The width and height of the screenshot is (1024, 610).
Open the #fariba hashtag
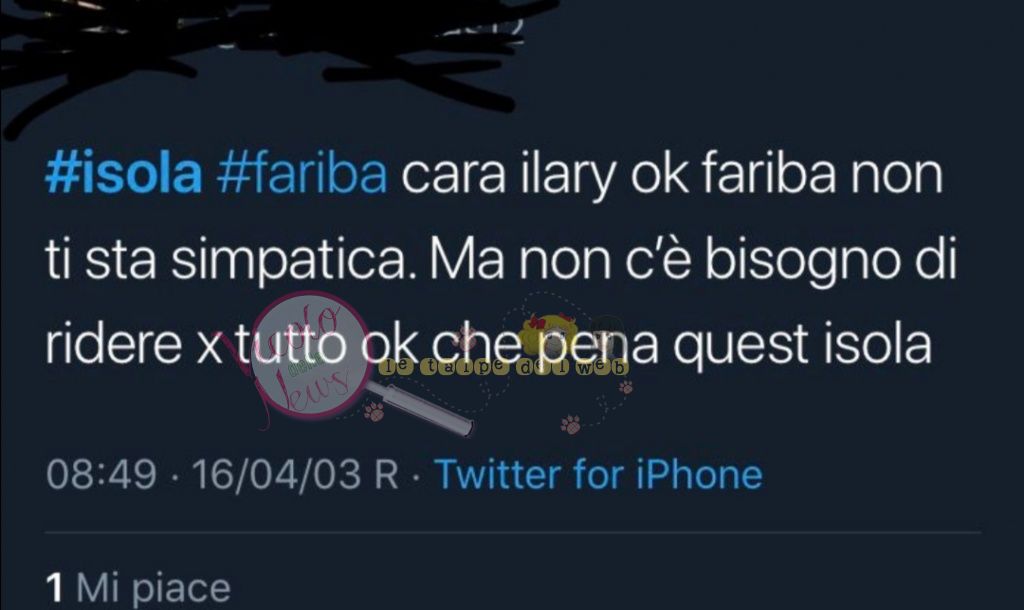click(x=302, y=174)
